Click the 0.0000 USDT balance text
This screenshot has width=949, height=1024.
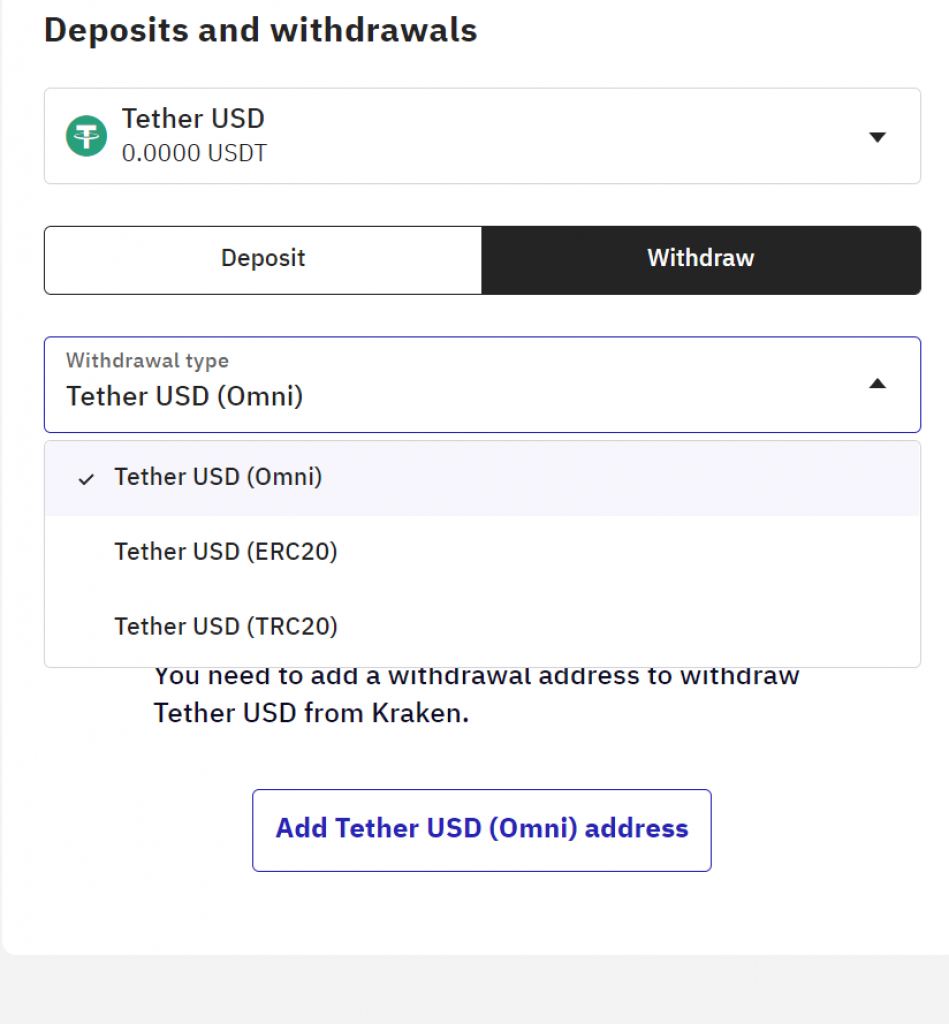click(194, 153)
